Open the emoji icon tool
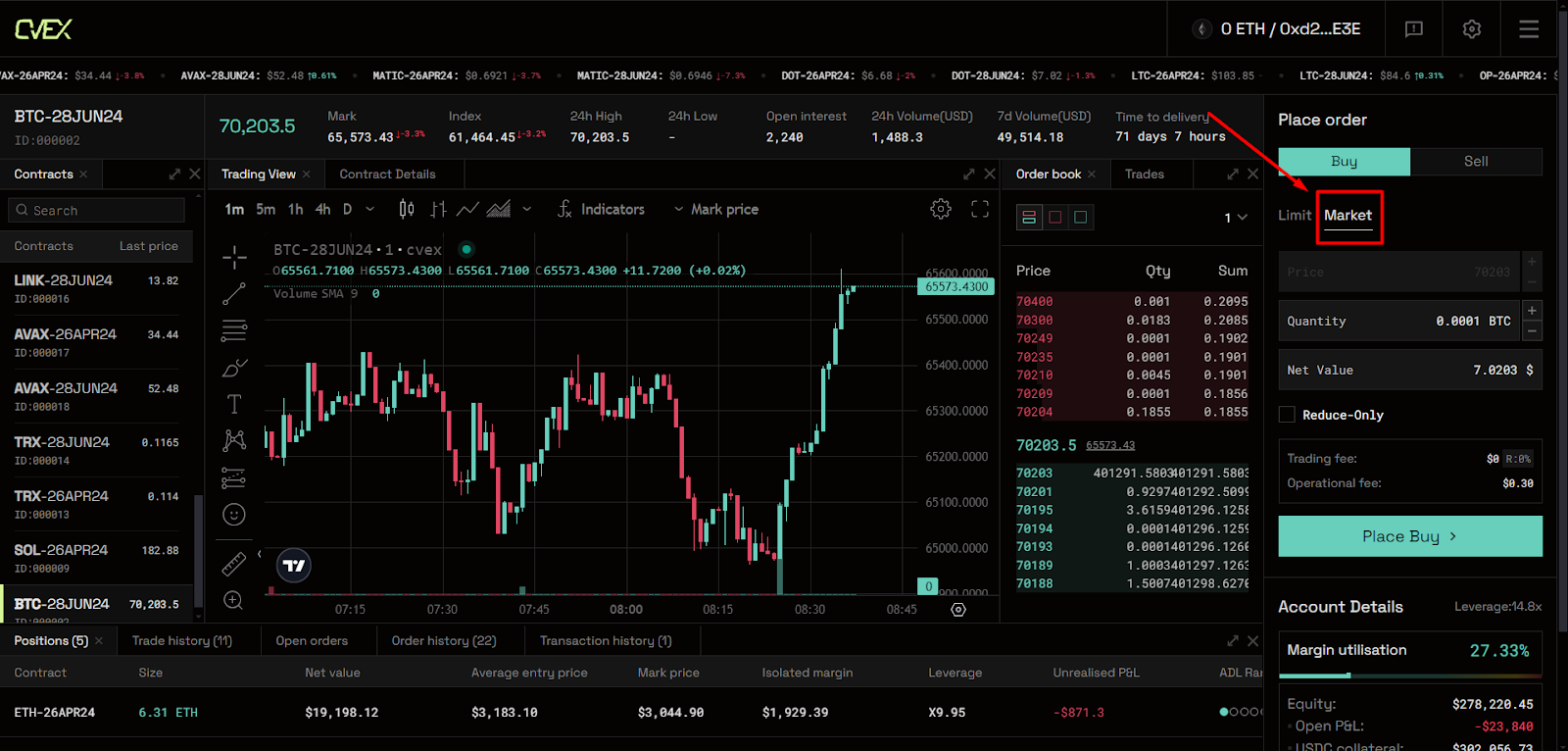The width and height of the screenshot is (1568, 751). 234,515
